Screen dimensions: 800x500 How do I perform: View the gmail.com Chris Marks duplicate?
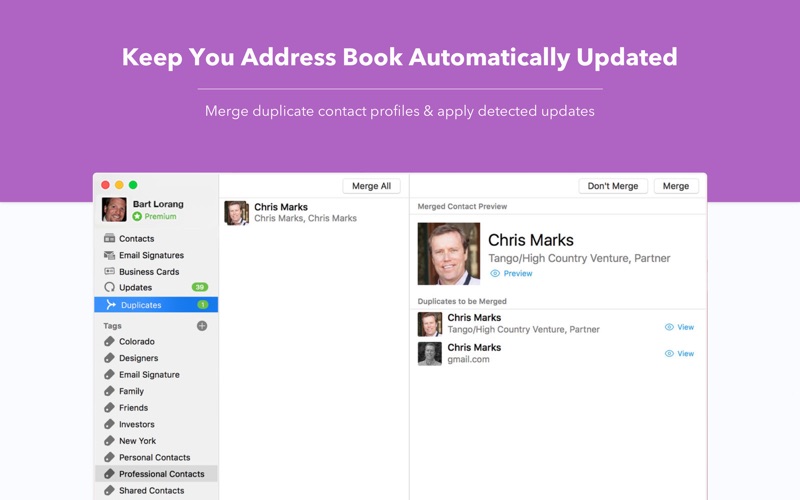(679, 354)
